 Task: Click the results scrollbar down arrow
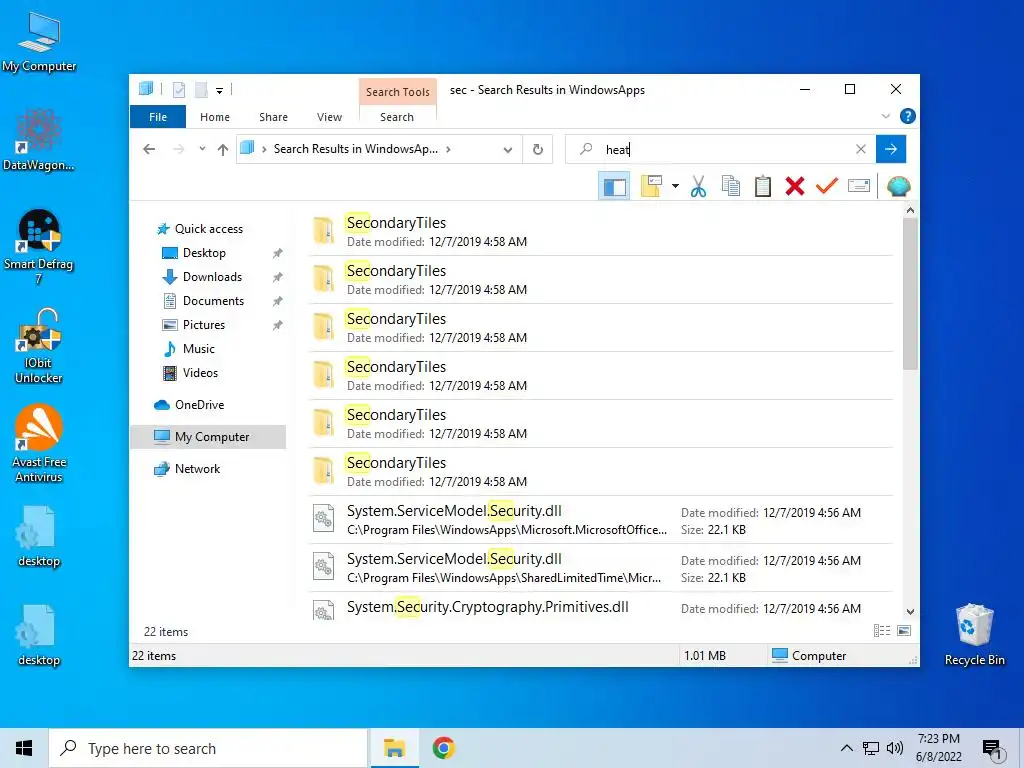(910, 612)
